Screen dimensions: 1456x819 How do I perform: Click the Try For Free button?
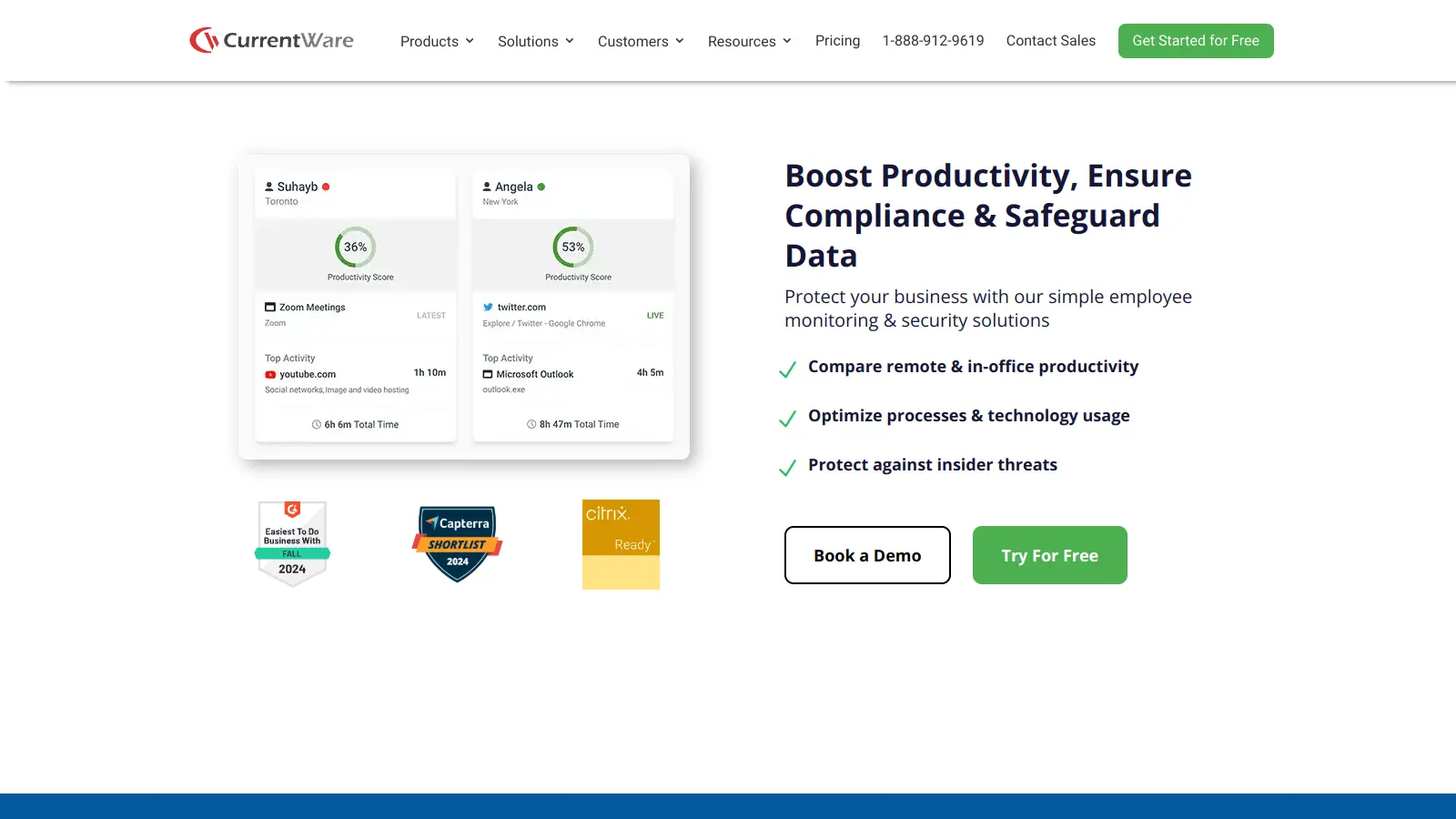click(x=1049, y=555)
